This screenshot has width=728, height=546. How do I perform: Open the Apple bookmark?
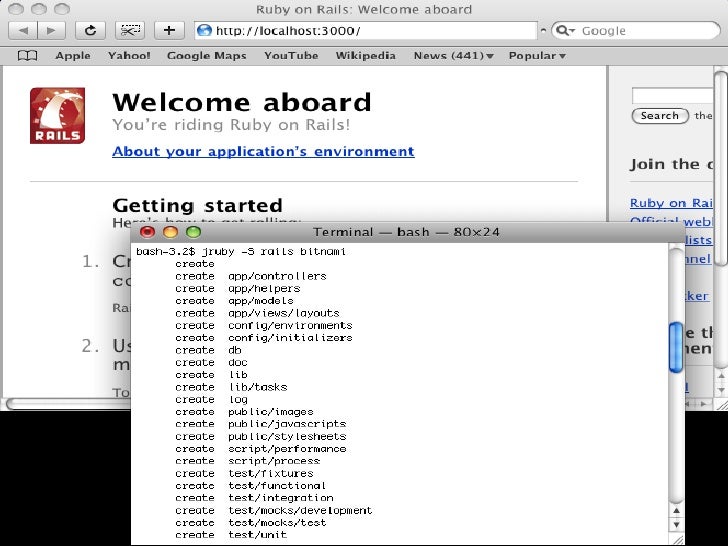[x=73, y=56]
